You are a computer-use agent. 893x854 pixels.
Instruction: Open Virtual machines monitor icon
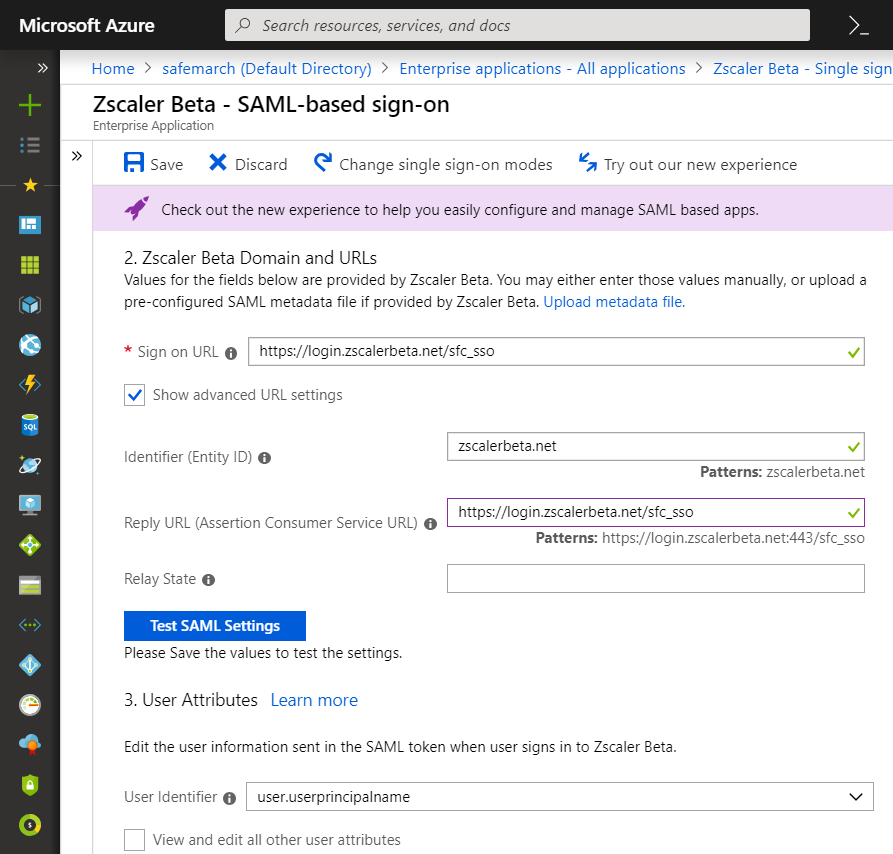tap(30, 505)
